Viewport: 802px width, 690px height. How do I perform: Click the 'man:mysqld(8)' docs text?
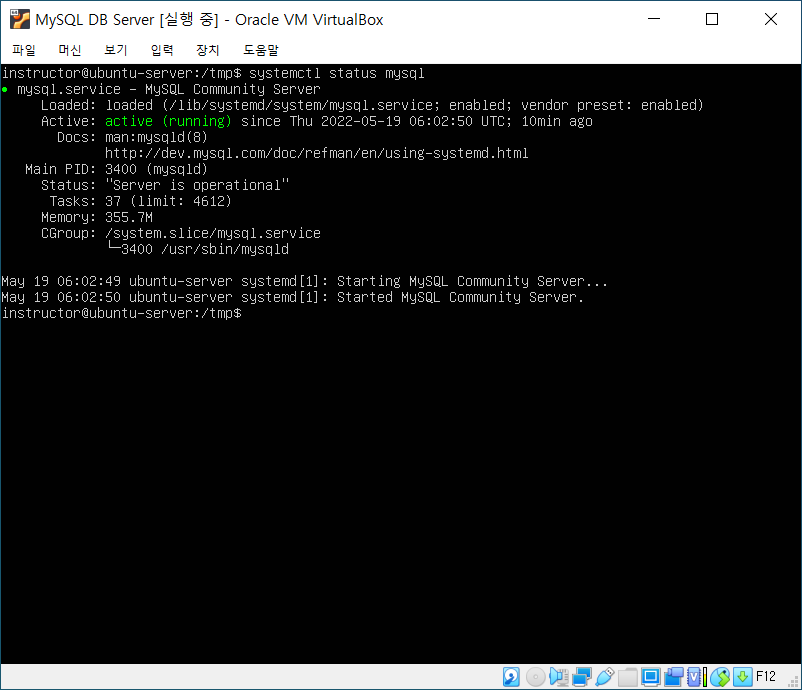tap(156, 137)
